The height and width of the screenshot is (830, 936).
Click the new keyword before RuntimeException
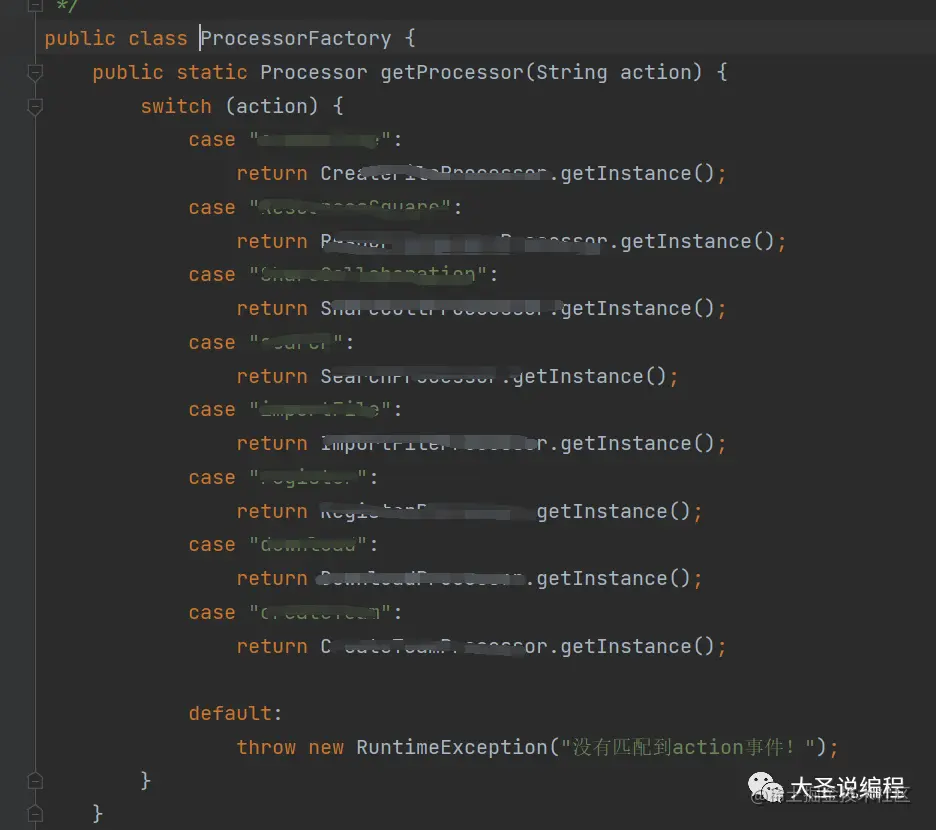click(x=326, y=748)
